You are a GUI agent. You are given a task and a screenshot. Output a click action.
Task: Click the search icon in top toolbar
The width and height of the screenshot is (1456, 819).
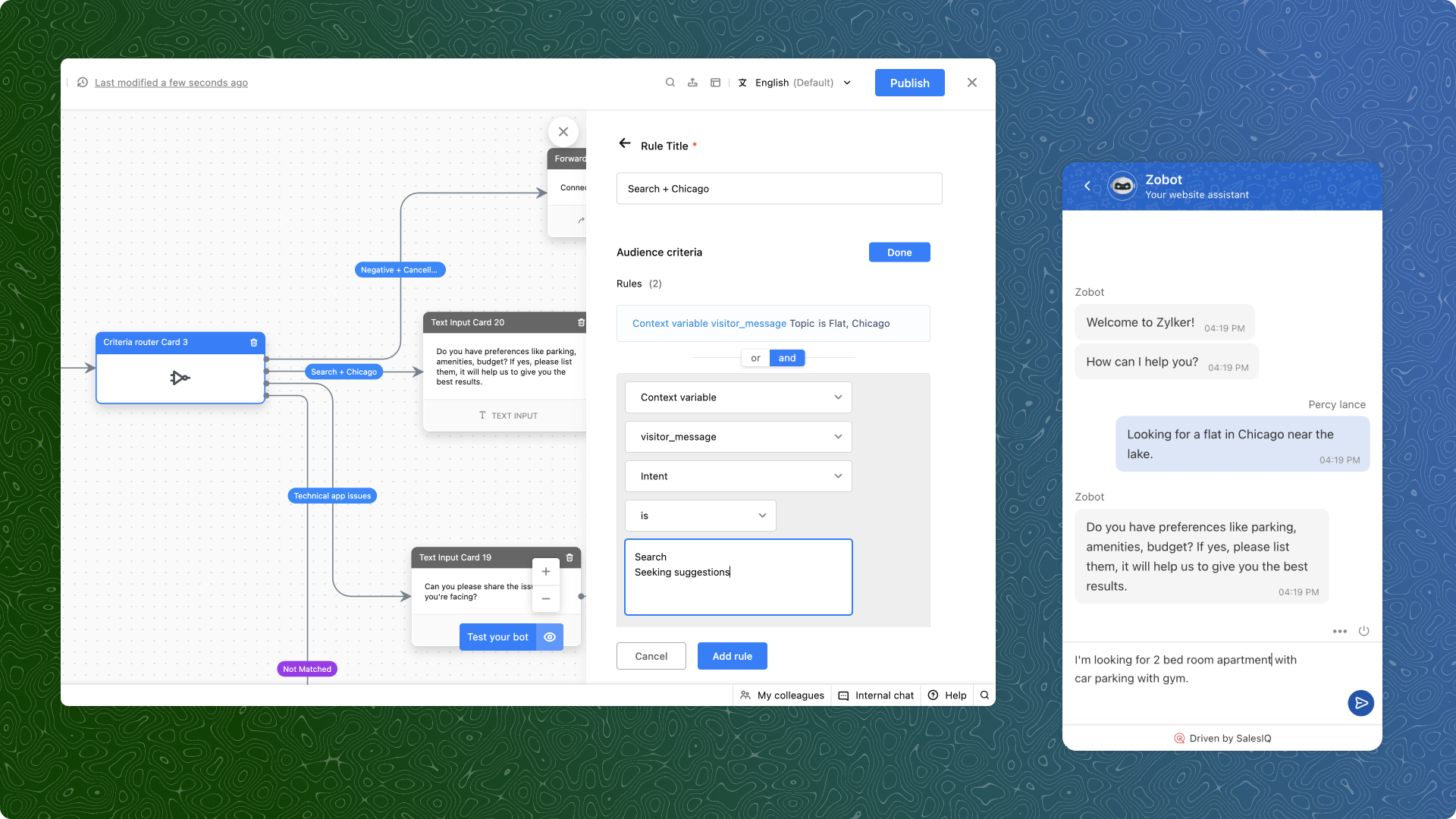(x=670, y=83)
